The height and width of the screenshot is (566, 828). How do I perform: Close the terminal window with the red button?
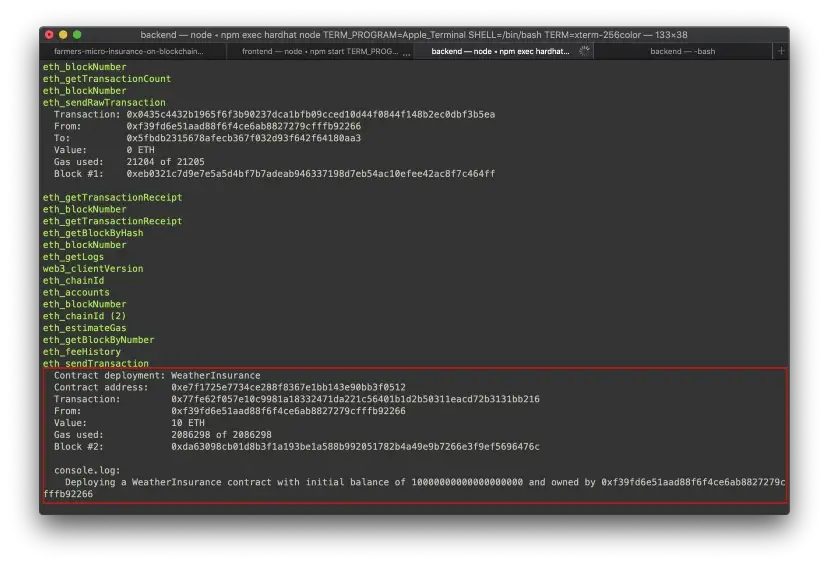click(49, 34)
